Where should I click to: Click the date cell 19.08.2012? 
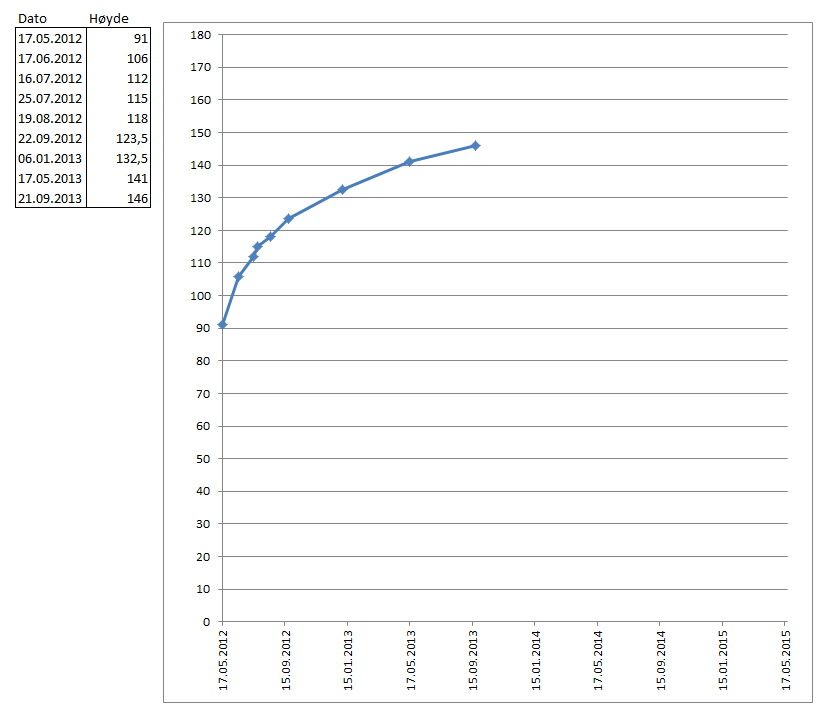[x=50, y=119]
